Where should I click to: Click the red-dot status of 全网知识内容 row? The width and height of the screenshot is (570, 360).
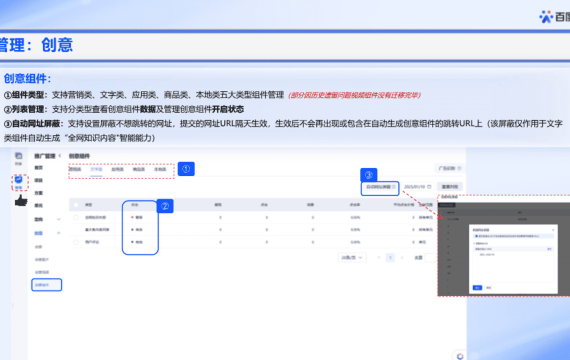137,217
